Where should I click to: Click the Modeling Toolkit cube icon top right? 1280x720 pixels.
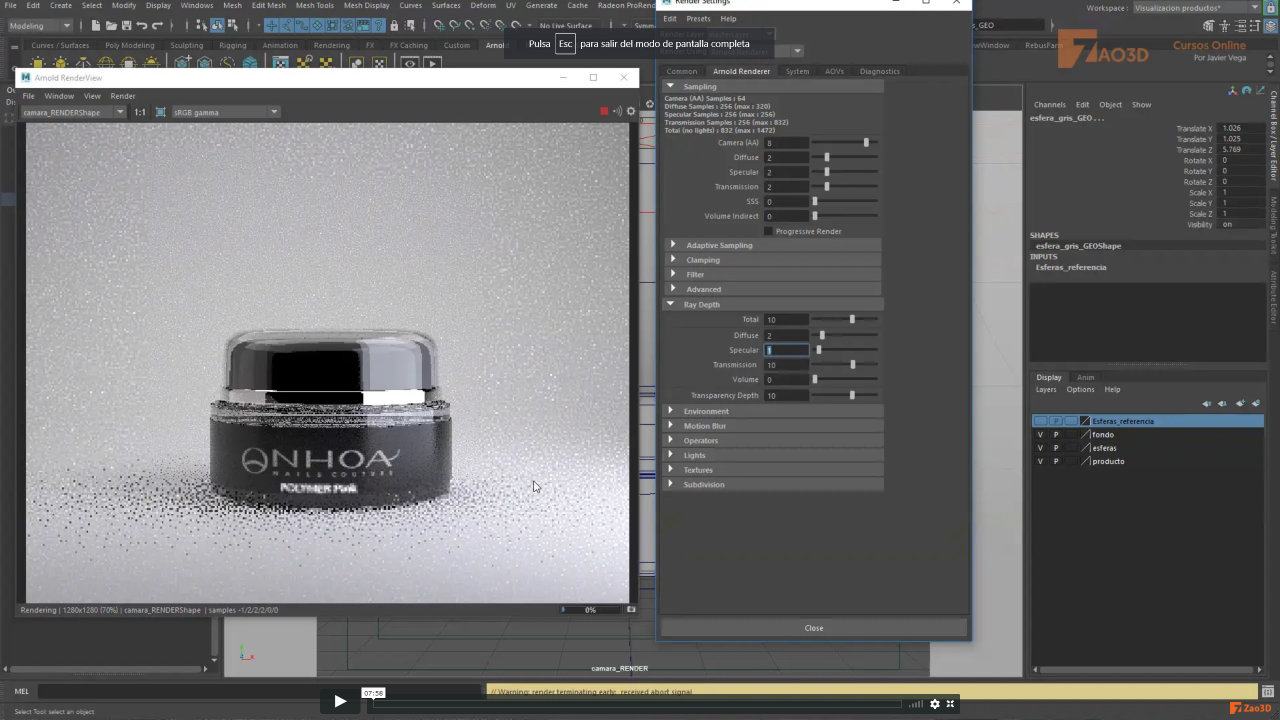[x=1207, y=25]
